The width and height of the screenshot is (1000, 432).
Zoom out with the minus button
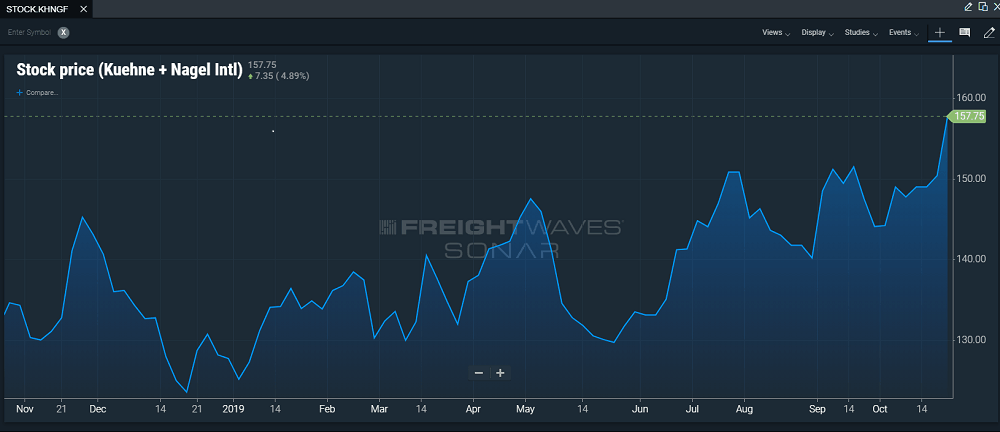point(479,373)
